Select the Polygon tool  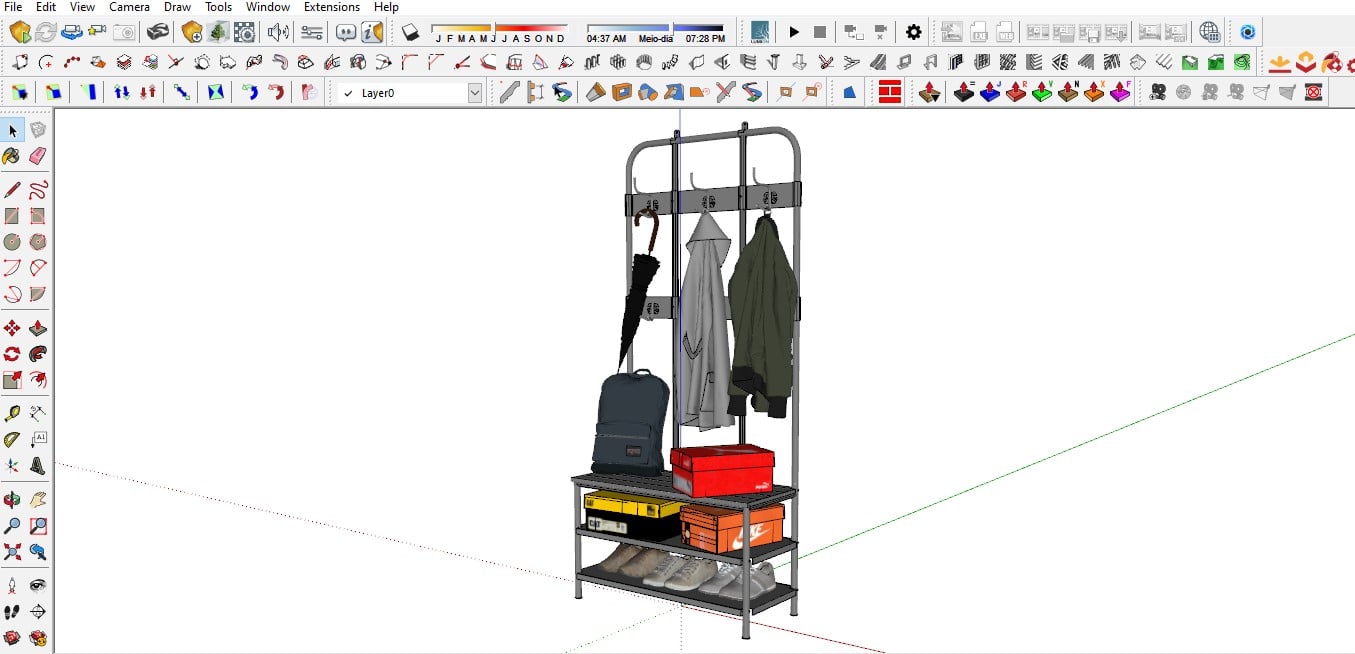pyautogui.click(x=38, y=242)
